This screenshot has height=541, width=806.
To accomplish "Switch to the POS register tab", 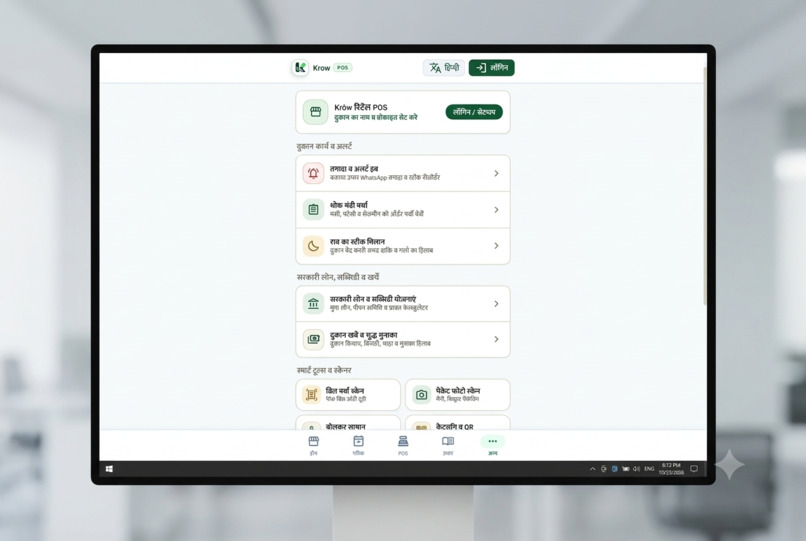I will [x=403, y=445].
